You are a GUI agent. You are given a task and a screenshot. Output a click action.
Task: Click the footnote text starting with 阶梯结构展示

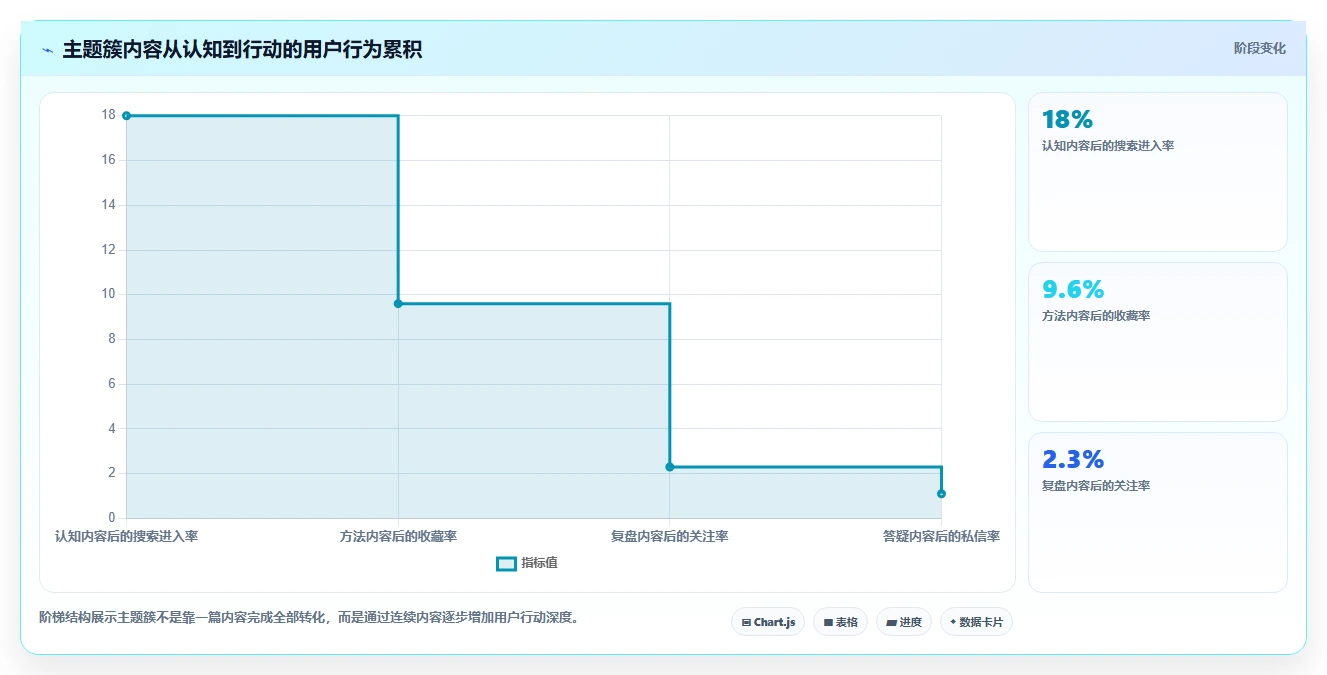309,617
